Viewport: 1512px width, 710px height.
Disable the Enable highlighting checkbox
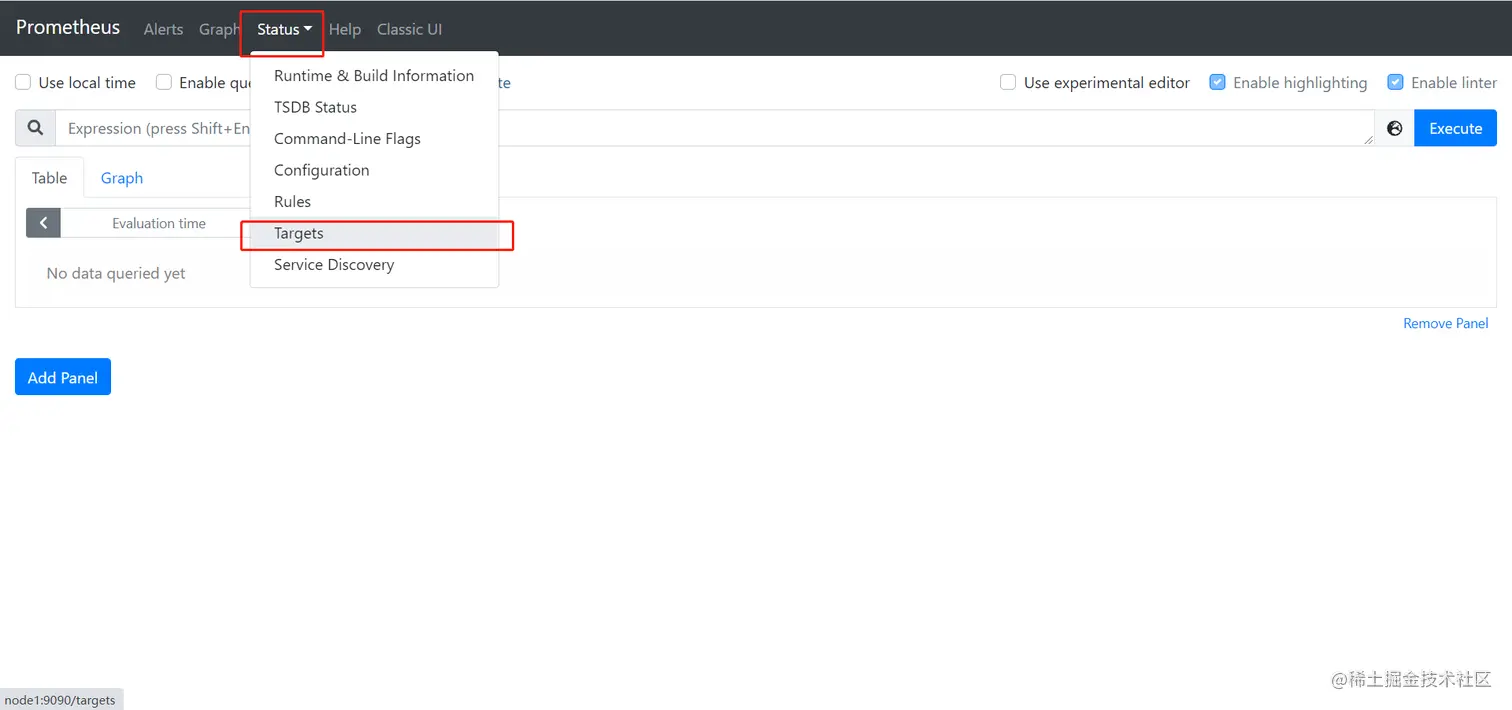tap(1217, 83)
